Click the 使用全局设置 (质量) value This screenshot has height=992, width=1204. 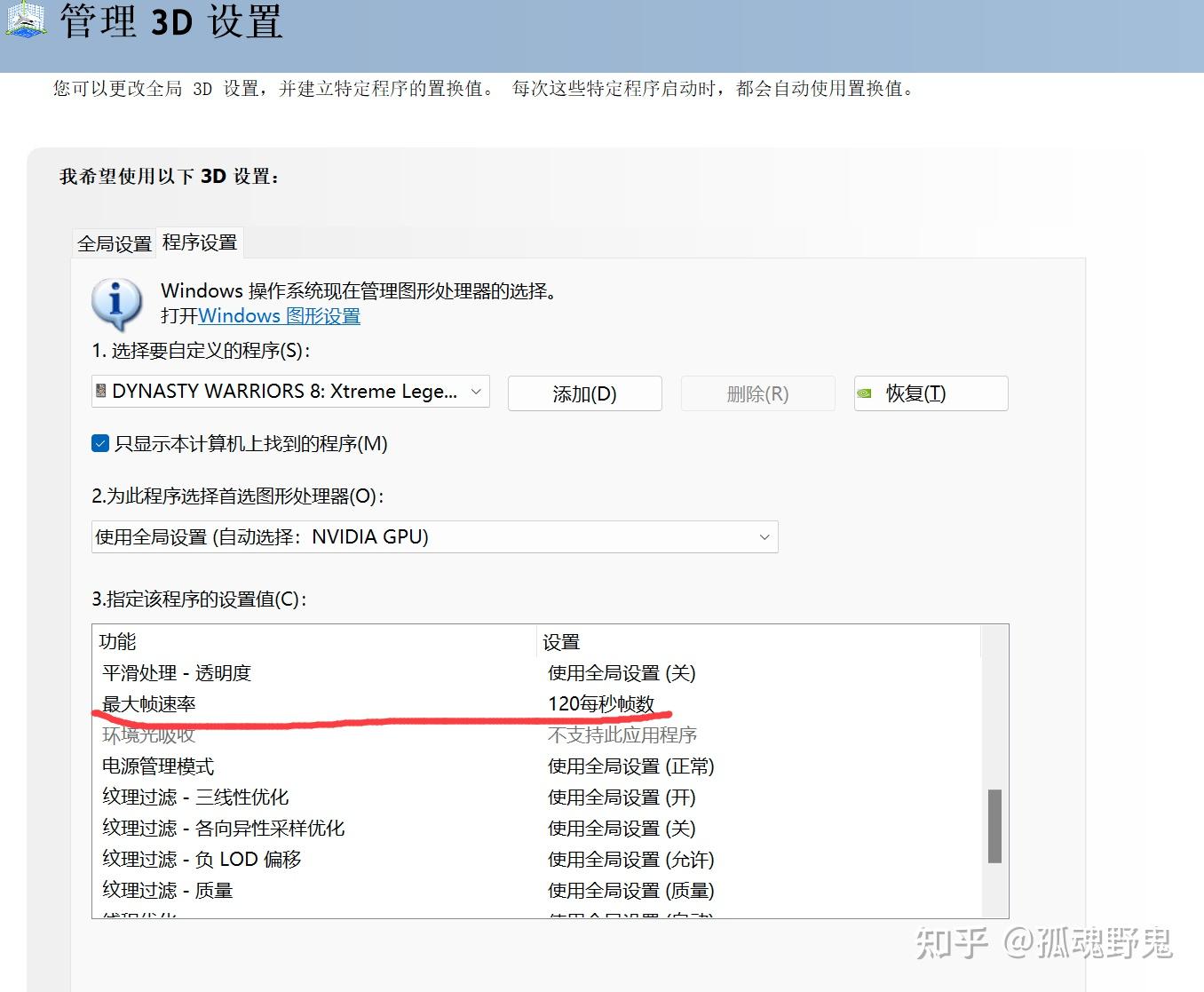631,891
